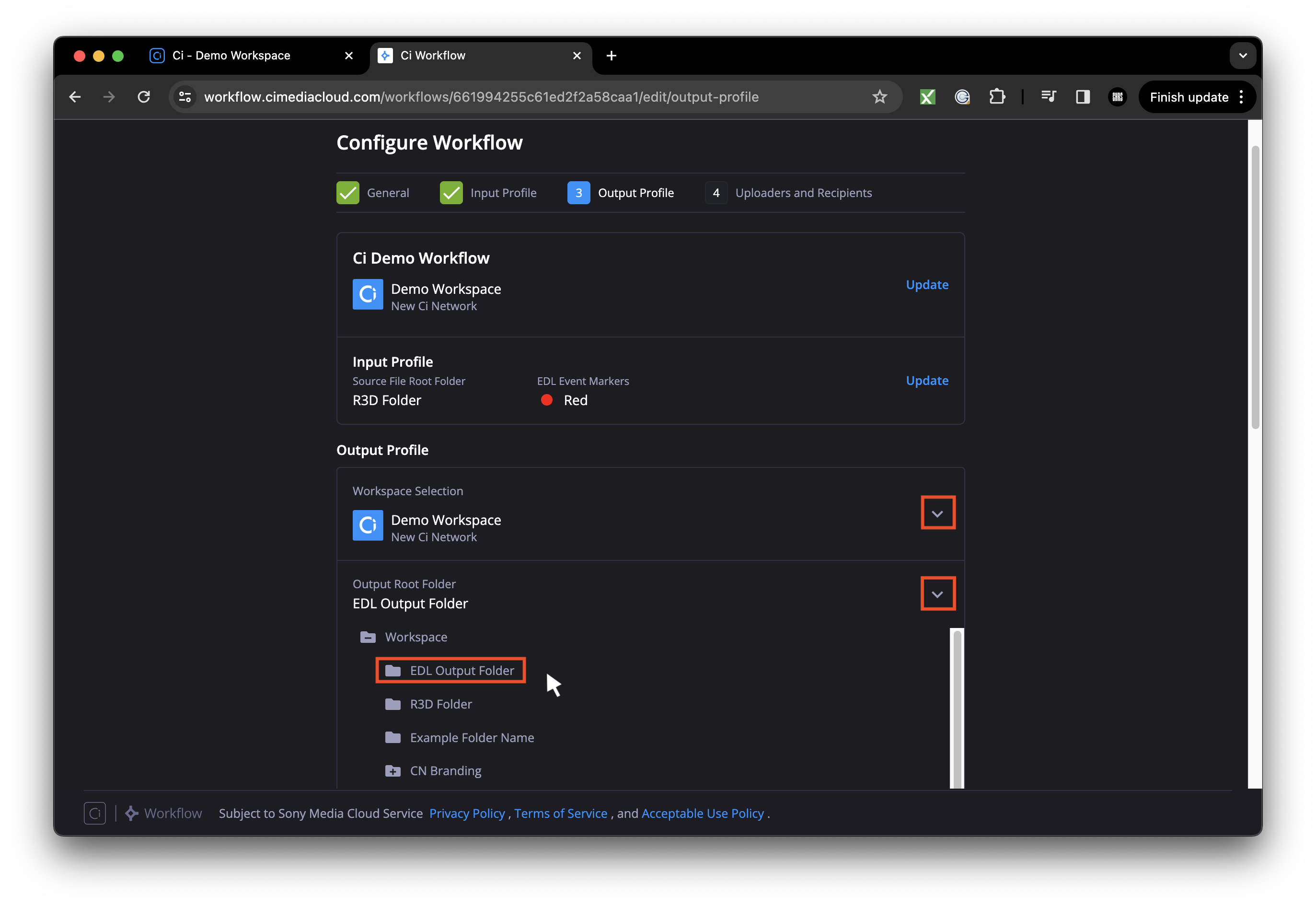Click Update for the Input Profile
This screenshot has height=907, width=1316.
[x=927, y=381]
